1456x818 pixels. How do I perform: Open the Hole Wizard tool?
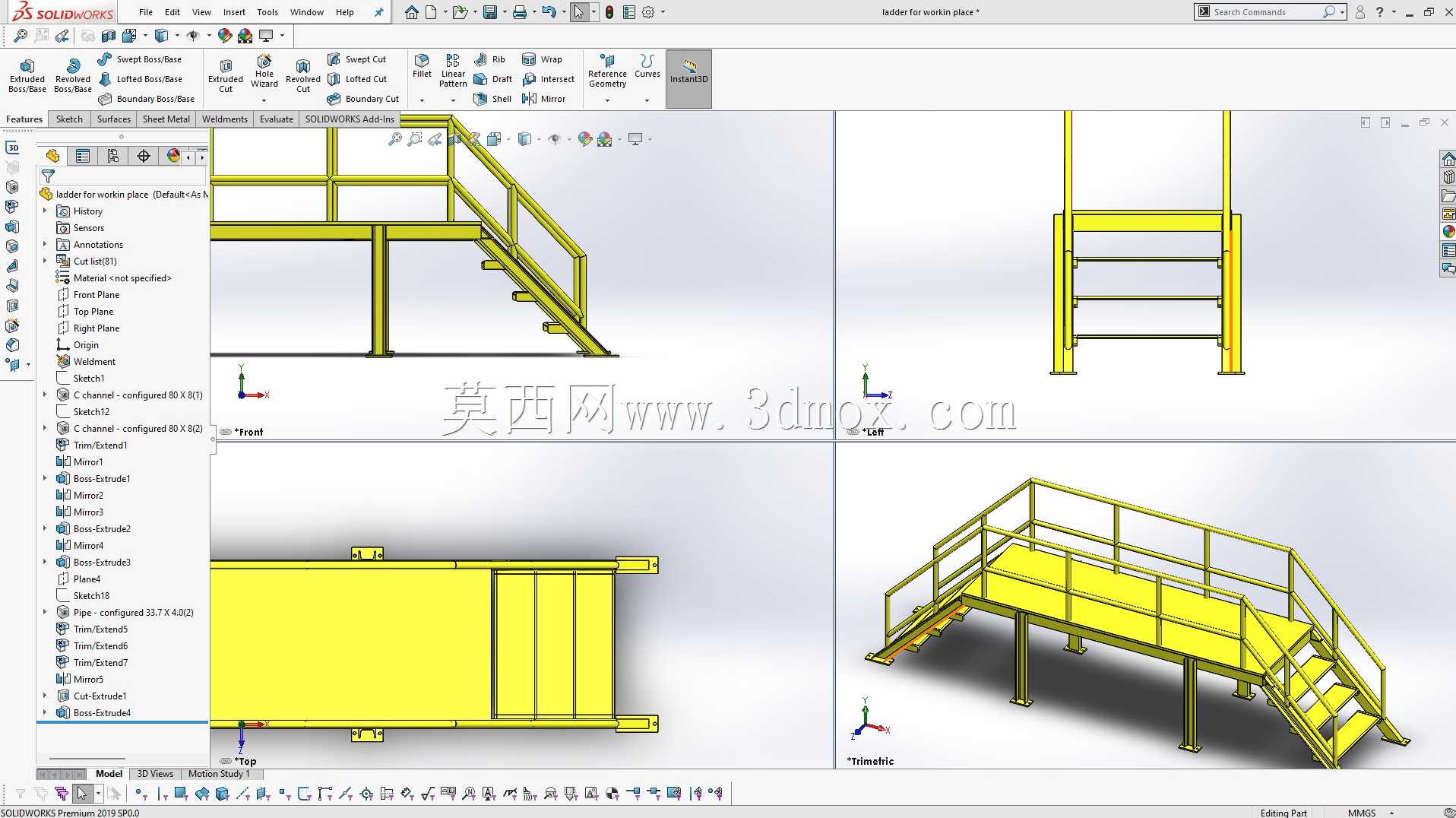(264, 71)
